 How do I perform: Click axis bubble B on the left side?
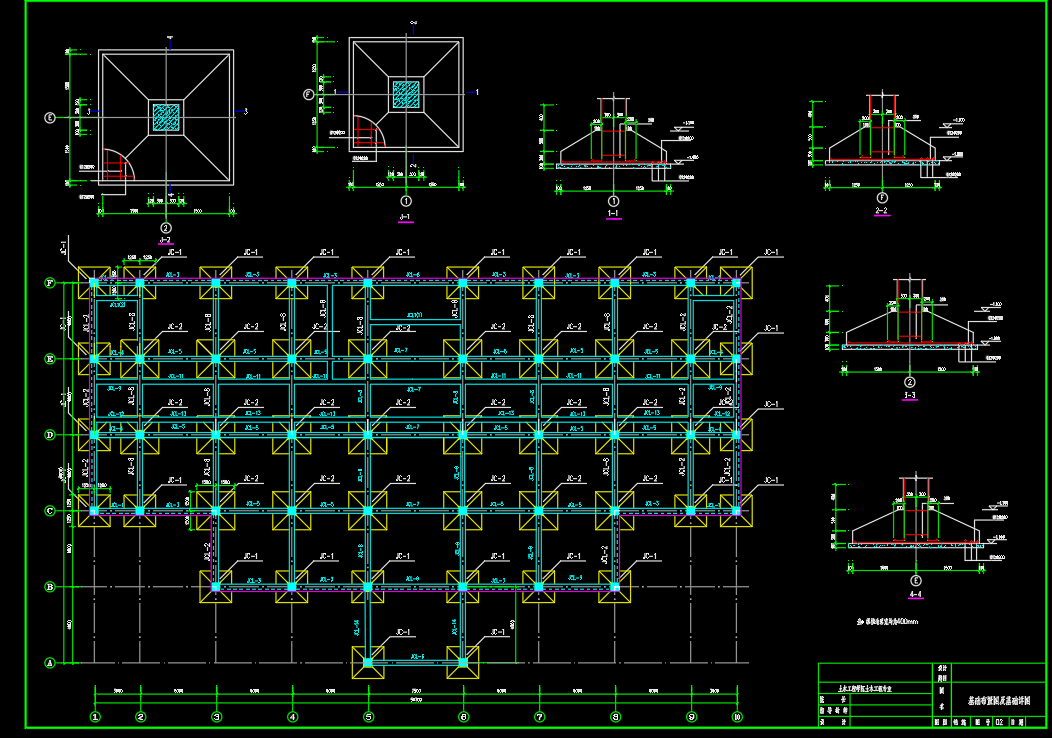pyautogui.click(x=50, y=587)
